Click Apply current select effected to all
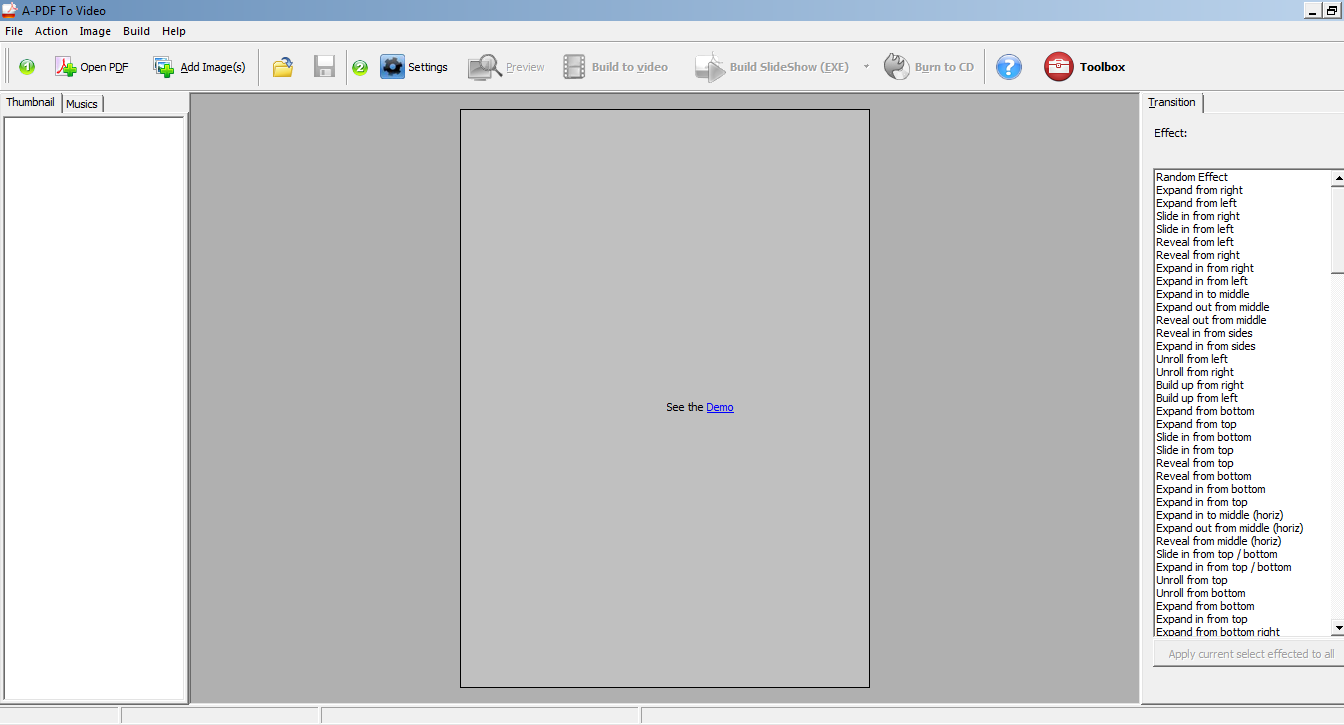The width and height of the screenshot is (1344, 725). 1251,654
